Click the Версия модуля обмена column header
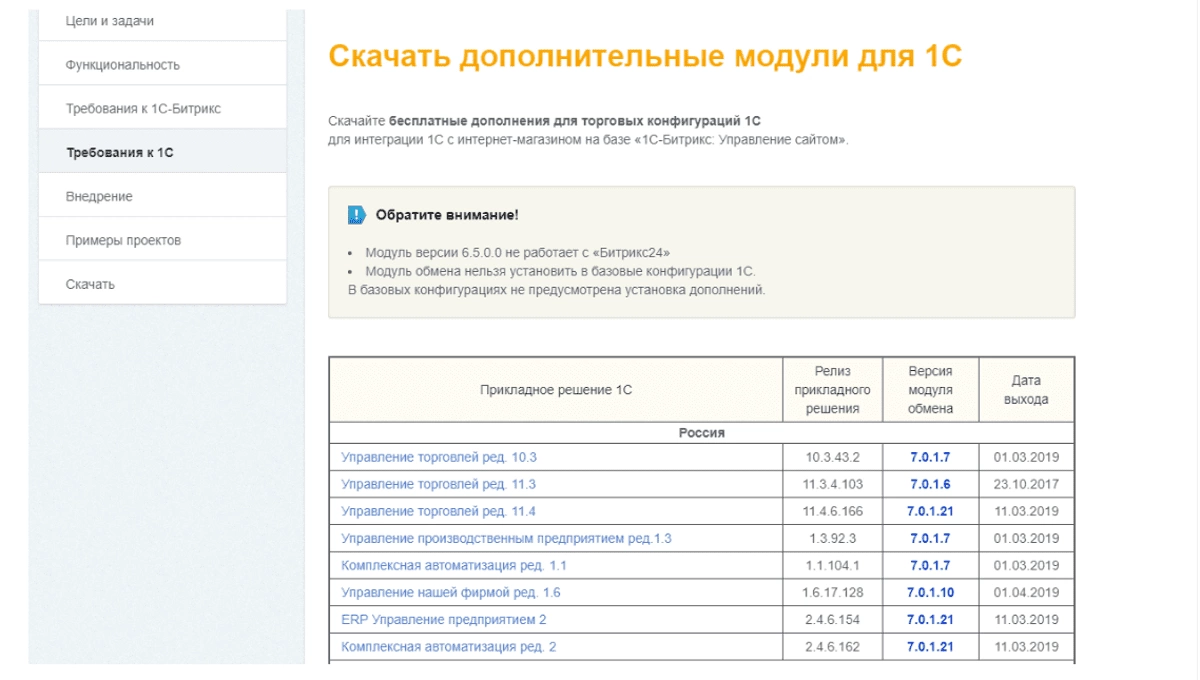This screenshot has width=1200, height=680. [930, 389]
